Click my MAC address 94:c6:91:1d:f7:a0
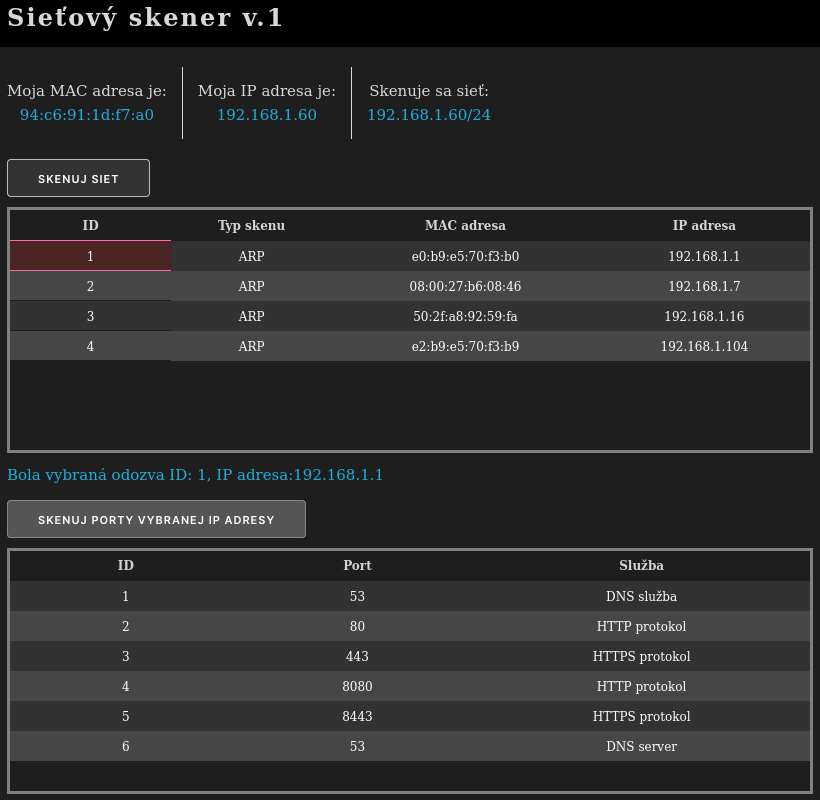Screen dimensions: 820x800 [x=87, y=115]
